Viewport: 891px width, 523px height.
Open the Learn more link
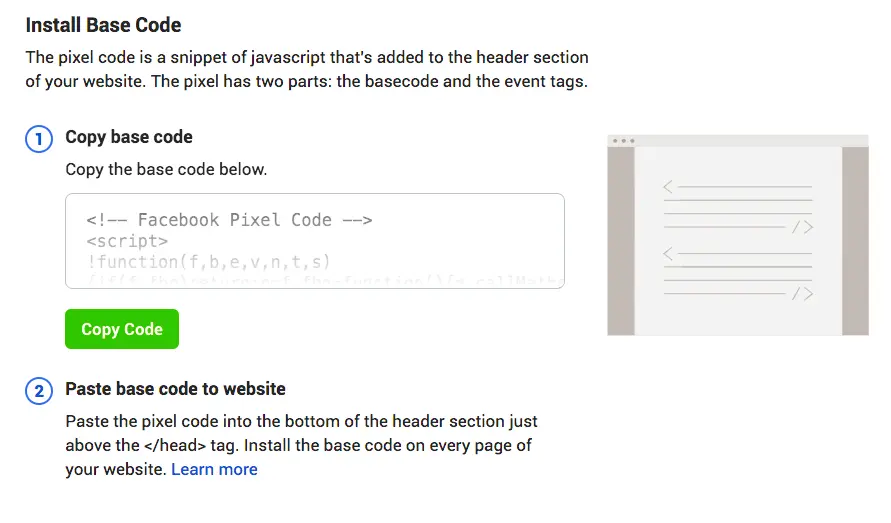214,469
